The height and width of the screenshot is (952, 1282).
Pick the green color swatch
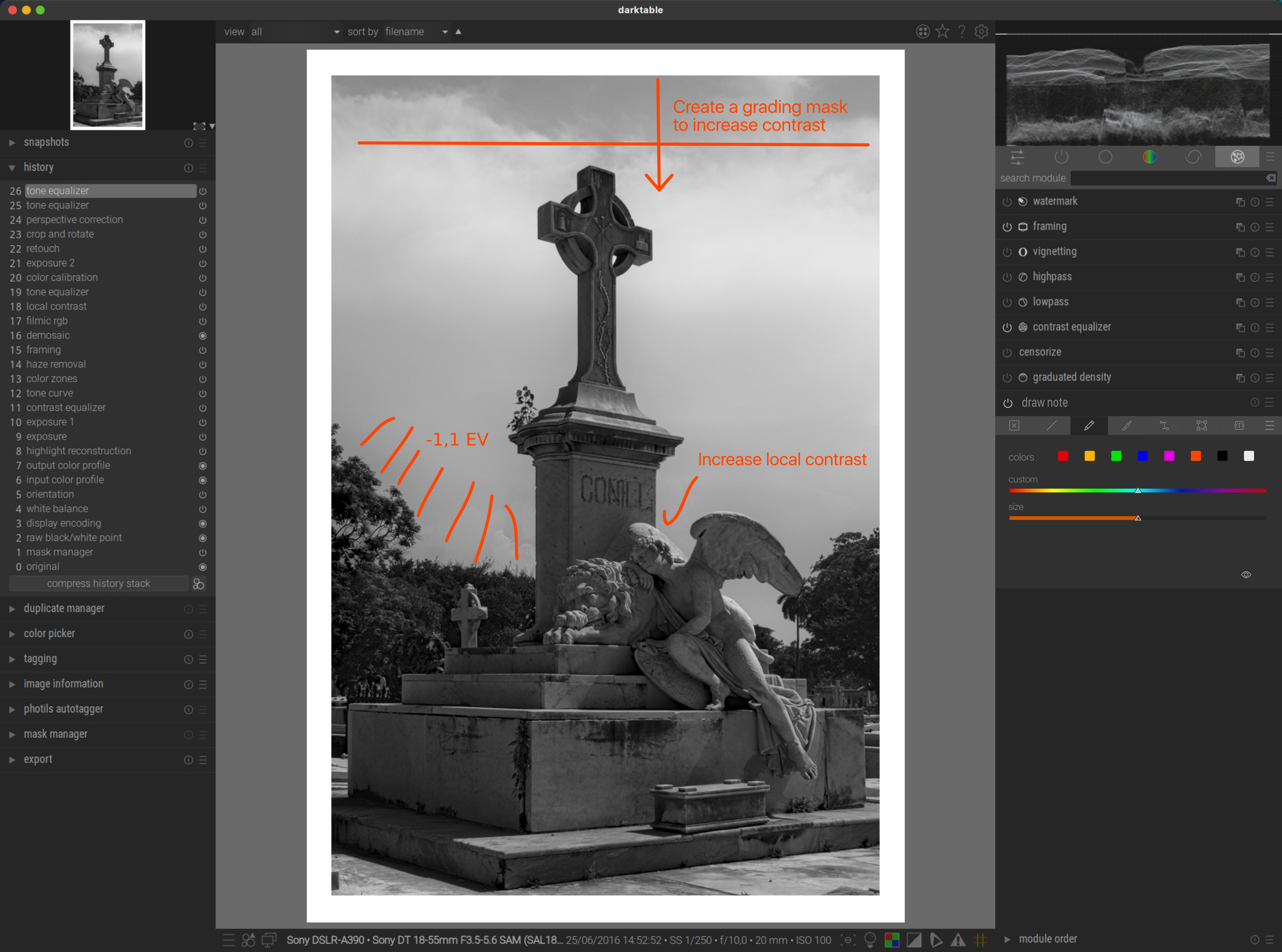[x=1116, y=456]
